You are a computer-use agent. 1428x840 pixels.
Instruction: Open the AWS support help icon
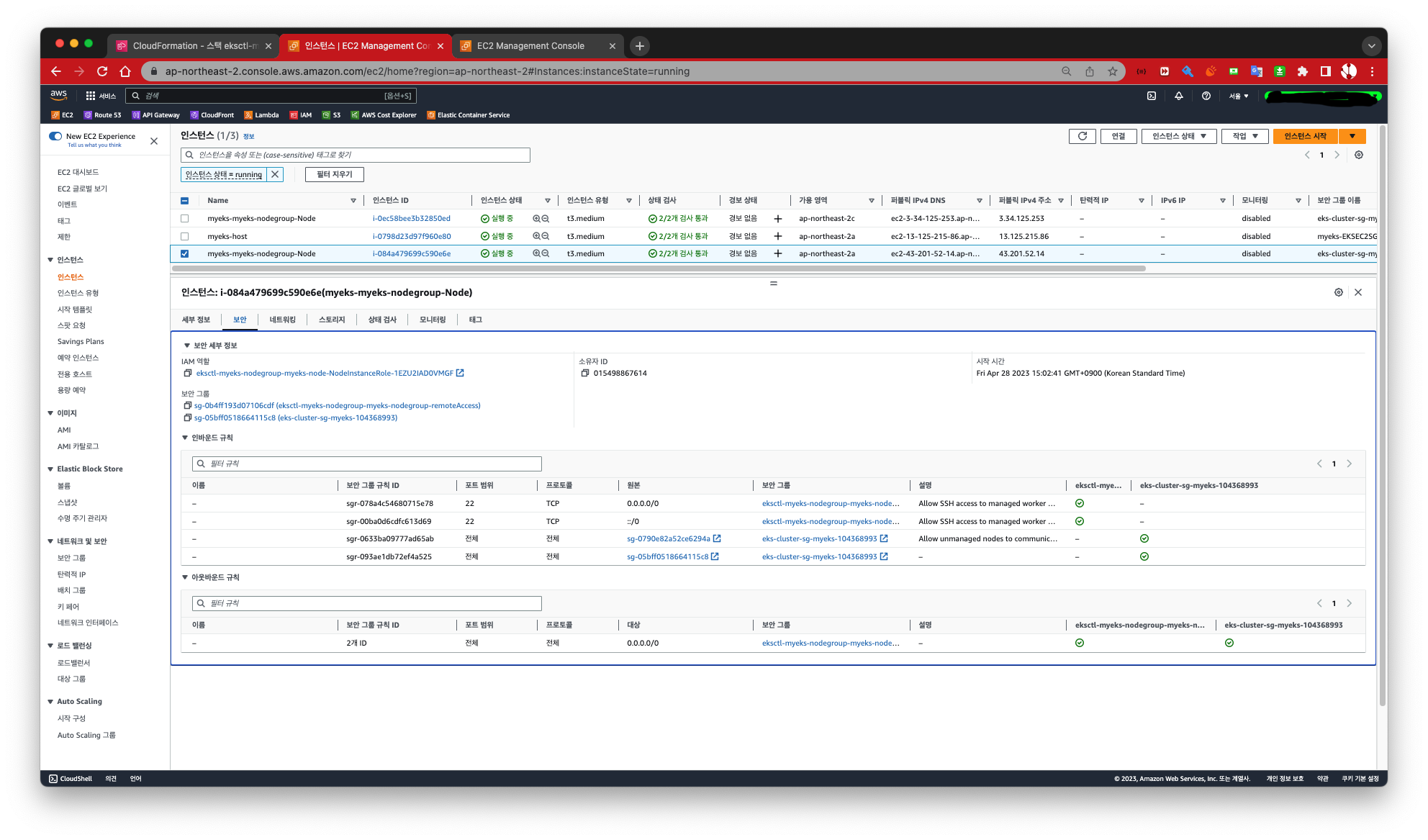1206,96
